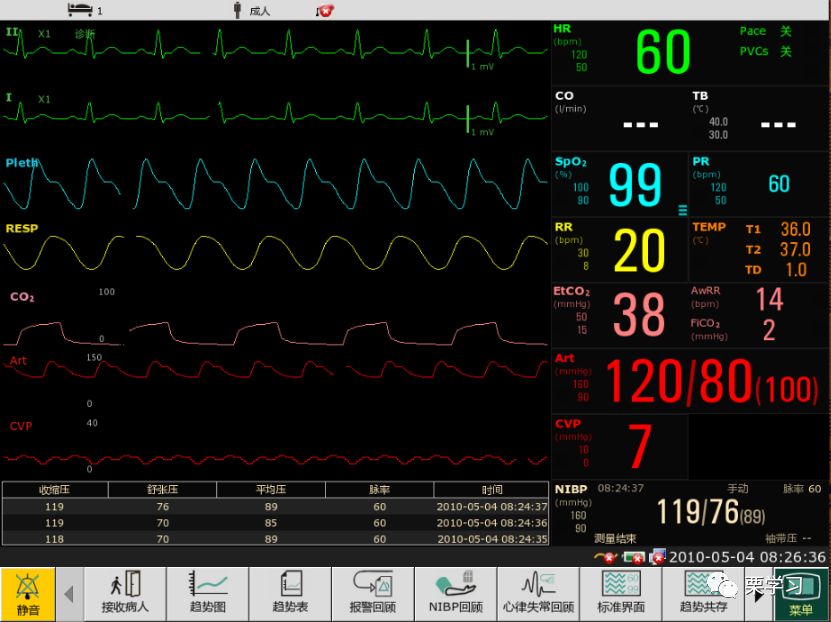This screenshot has height=622, width=831.
Task: Switch to 趋势共存 trend coexist screen
Action: point(704,594)
